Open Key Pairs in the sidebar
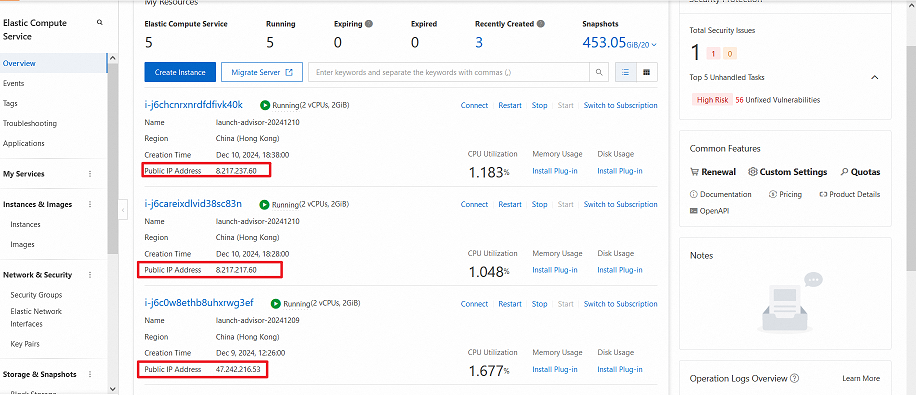The image size is (916, 395). coord(25,344)
